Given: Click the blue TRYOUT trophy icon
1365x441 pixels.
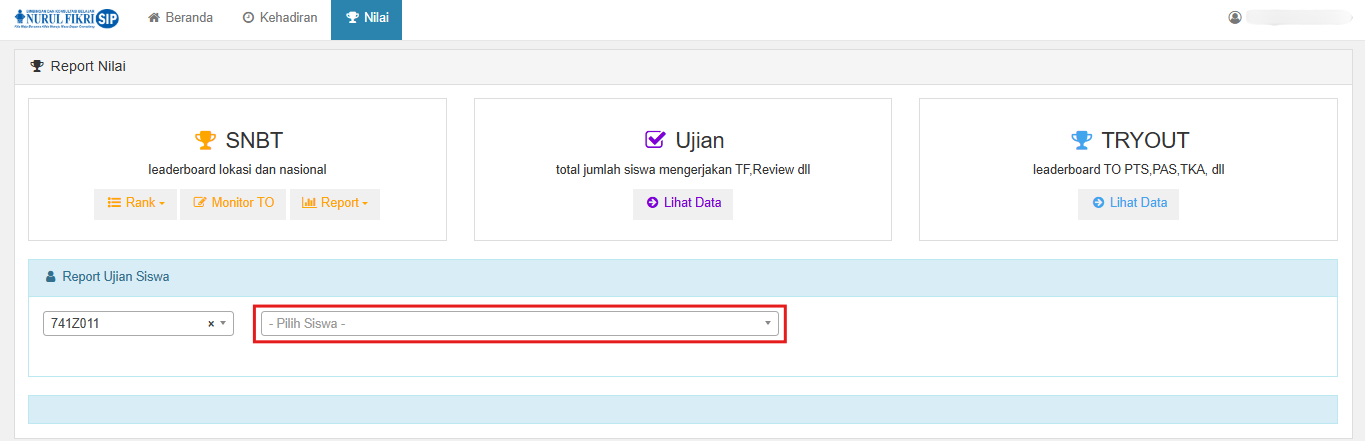Looking at the screenshot, I should pyautogui.click(x=1080, y=140).
